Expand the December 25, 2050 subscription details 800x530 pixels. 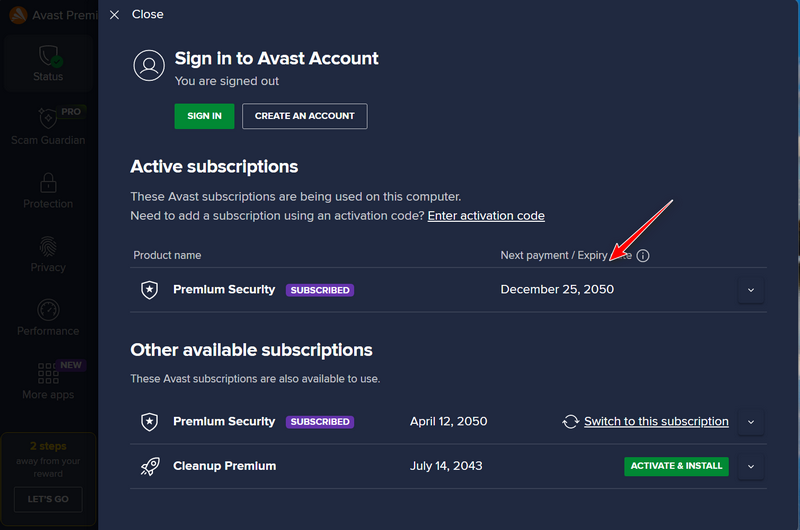pos(751,290)
